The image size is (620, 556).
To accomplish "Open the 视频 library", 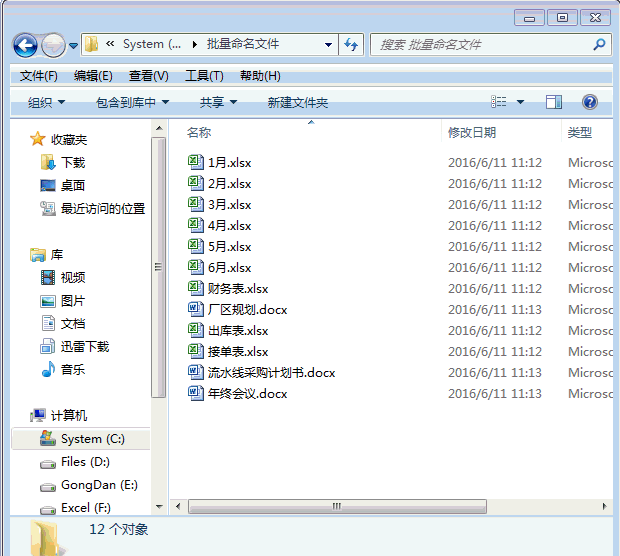I will click(x=63, y=278).
